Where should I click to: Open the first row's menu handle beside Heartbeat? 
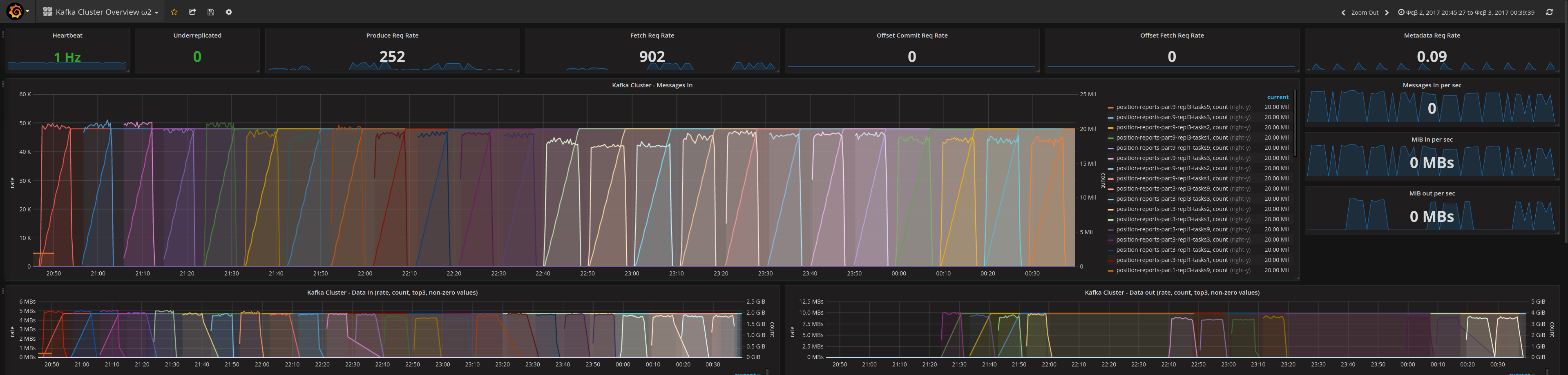pyautogui.click(x=3, y=35)
